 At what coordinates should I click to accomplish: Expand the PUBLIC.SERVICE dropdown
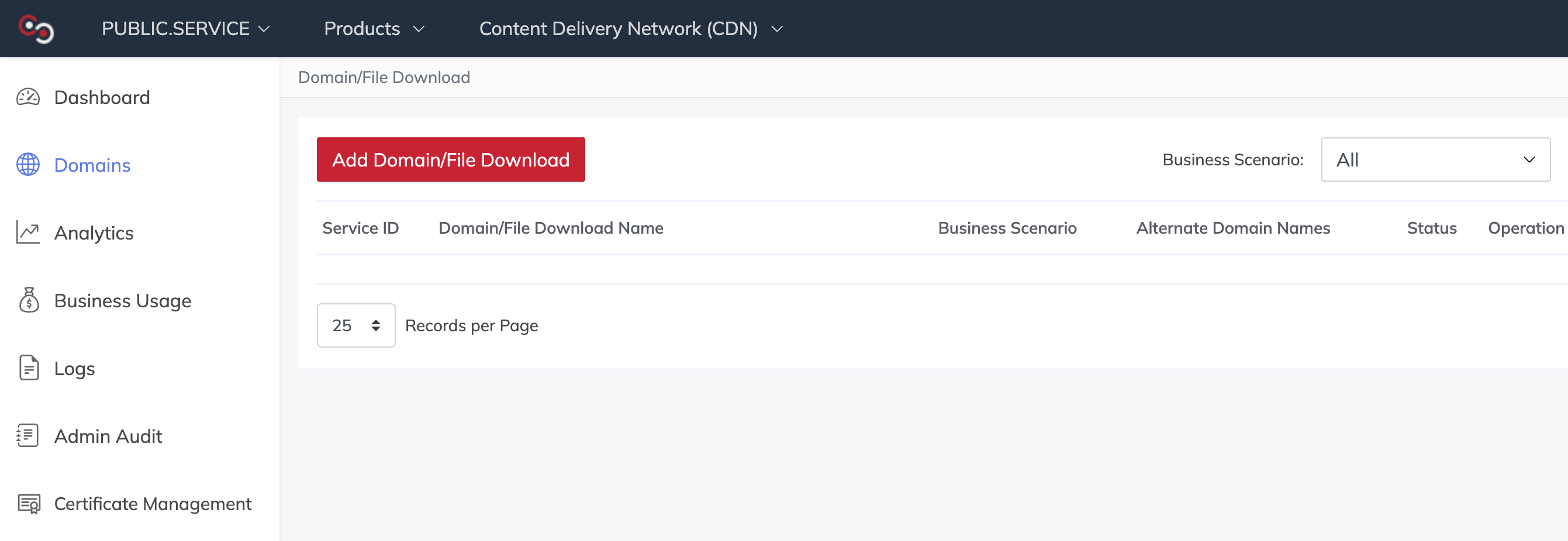[x=186, y=29]
